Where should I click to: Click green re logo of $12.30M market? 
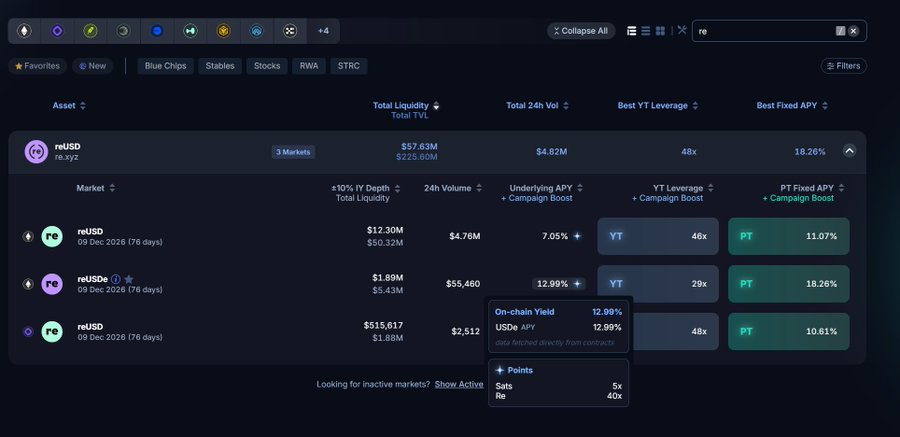tap(52, 236)
